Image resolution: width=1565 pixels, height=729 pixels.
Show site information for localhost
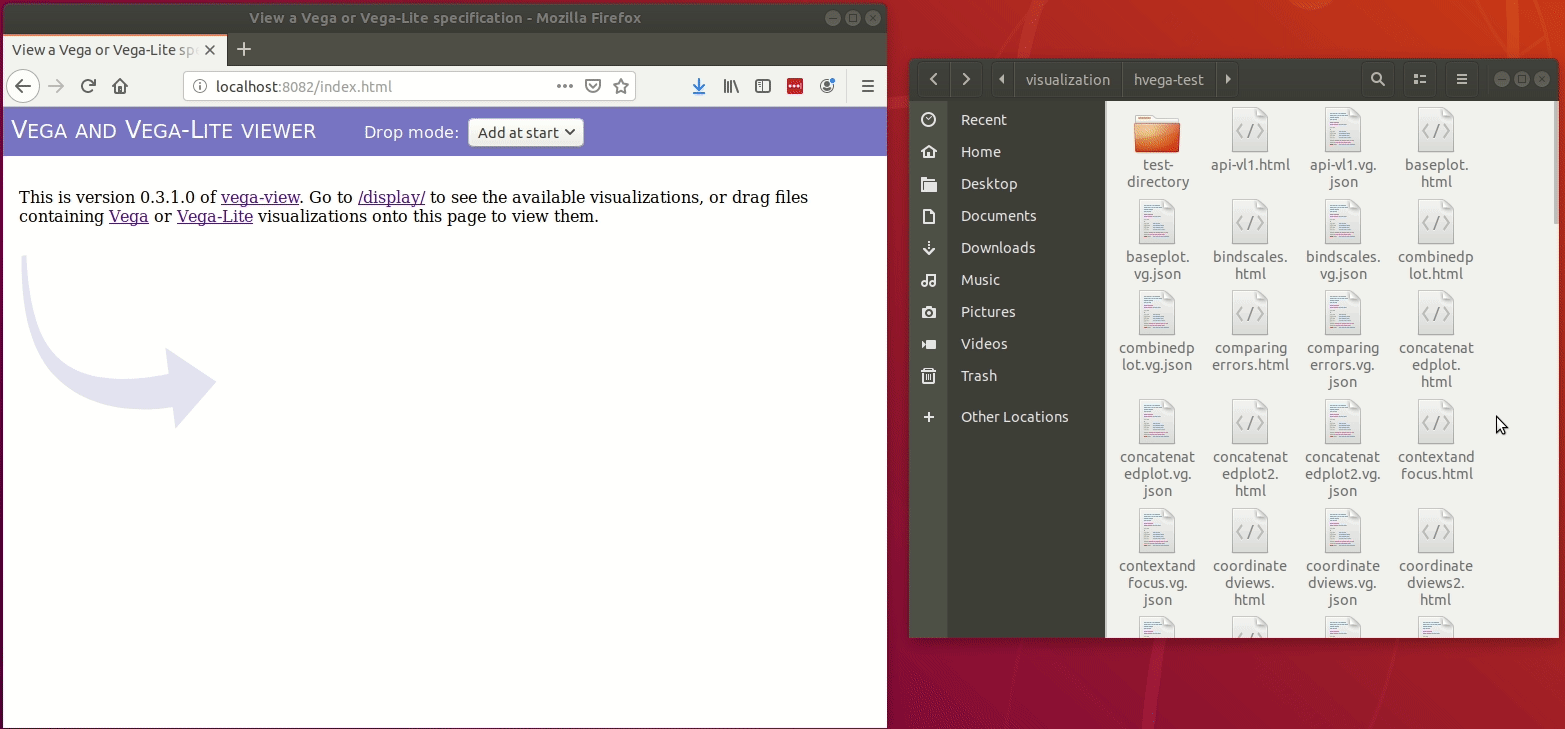tap(198, 87)
